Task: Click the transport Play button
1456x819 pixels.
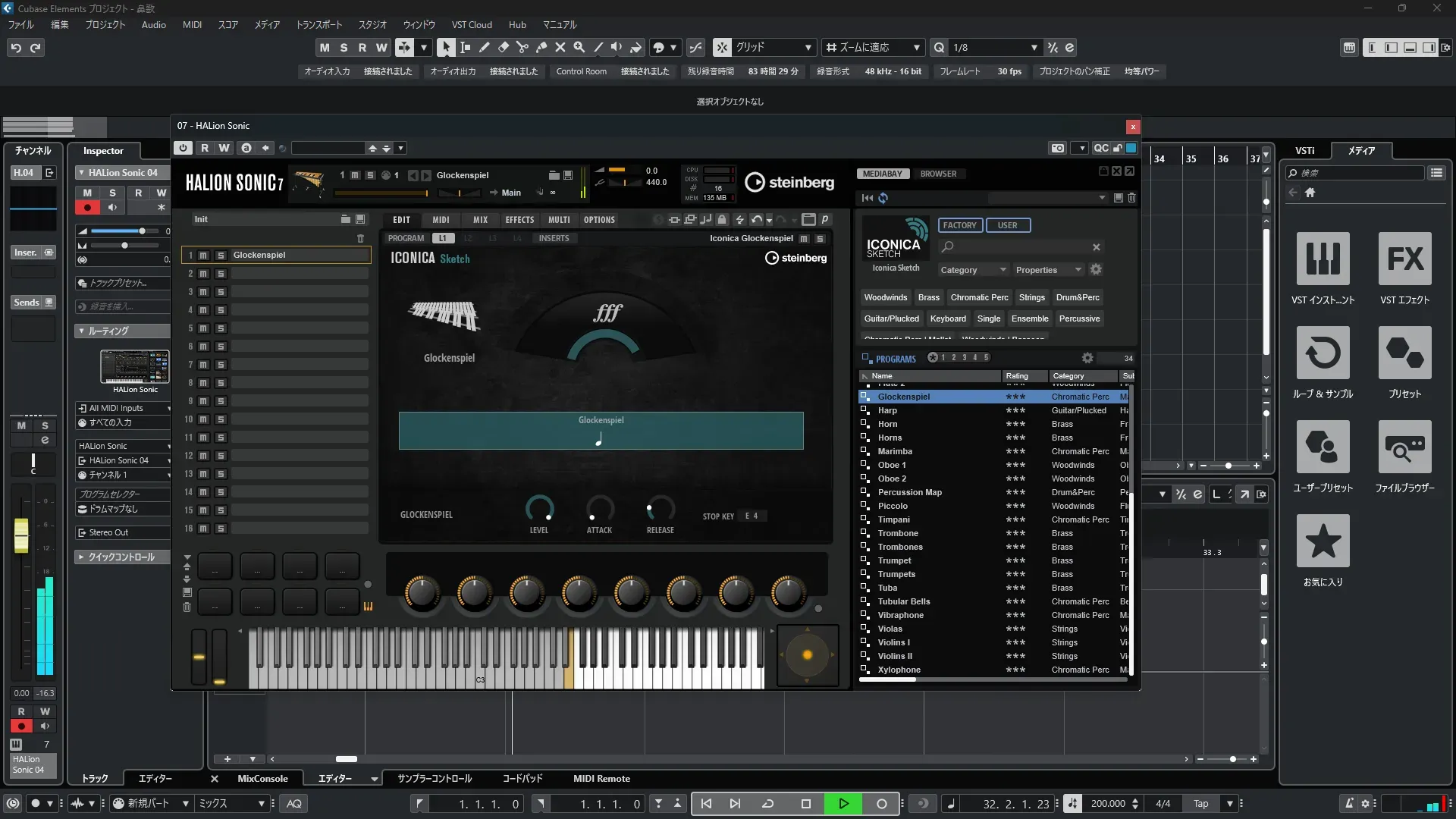Action: [x=843, y=804]
